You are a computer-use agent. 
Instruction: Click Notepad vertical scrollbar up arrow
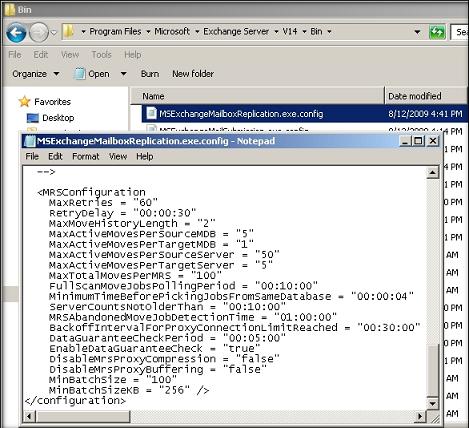(x=432, y=173)
